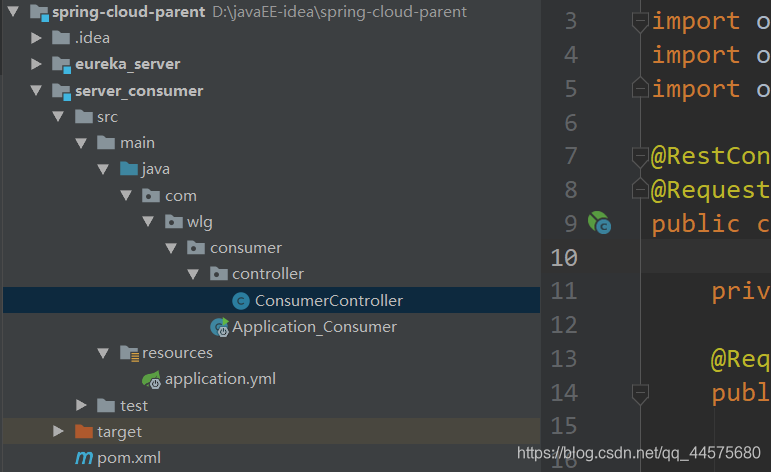Toggle the fold marker on line 14
This screenshot has height=472, width=771.
coord(639,393)
